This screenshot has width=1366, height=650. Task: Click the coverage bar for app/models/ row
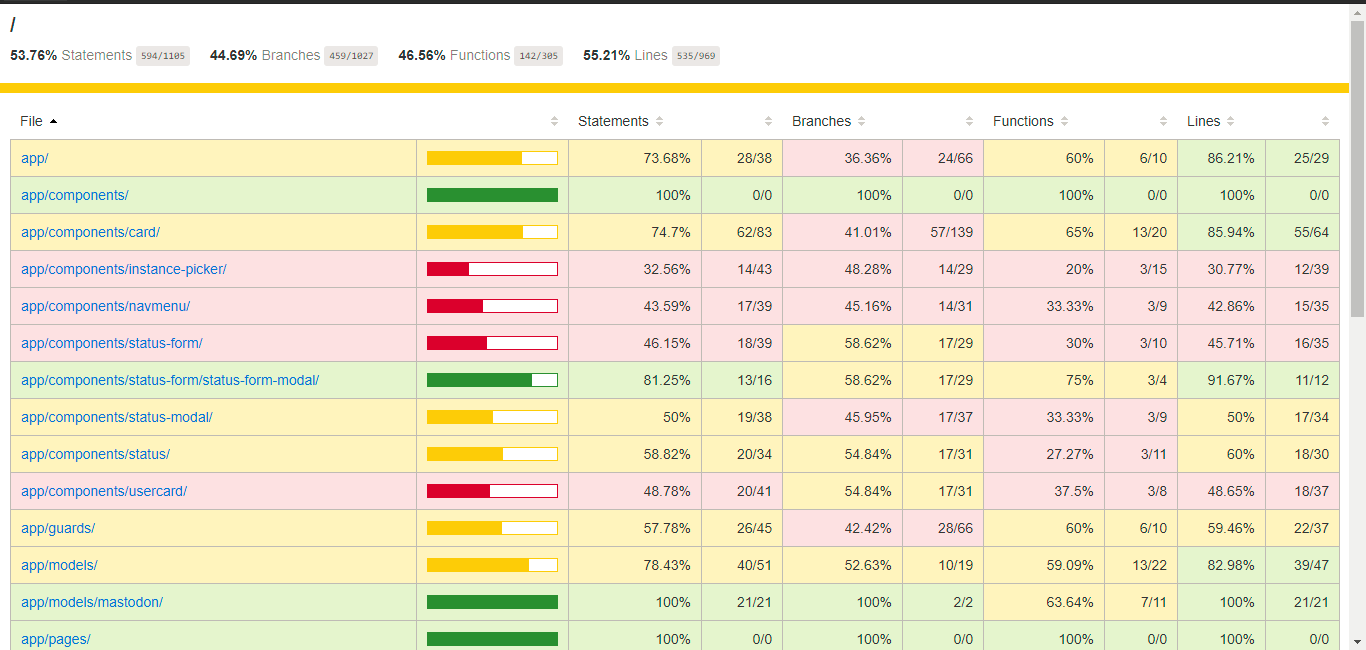[492, 565]
